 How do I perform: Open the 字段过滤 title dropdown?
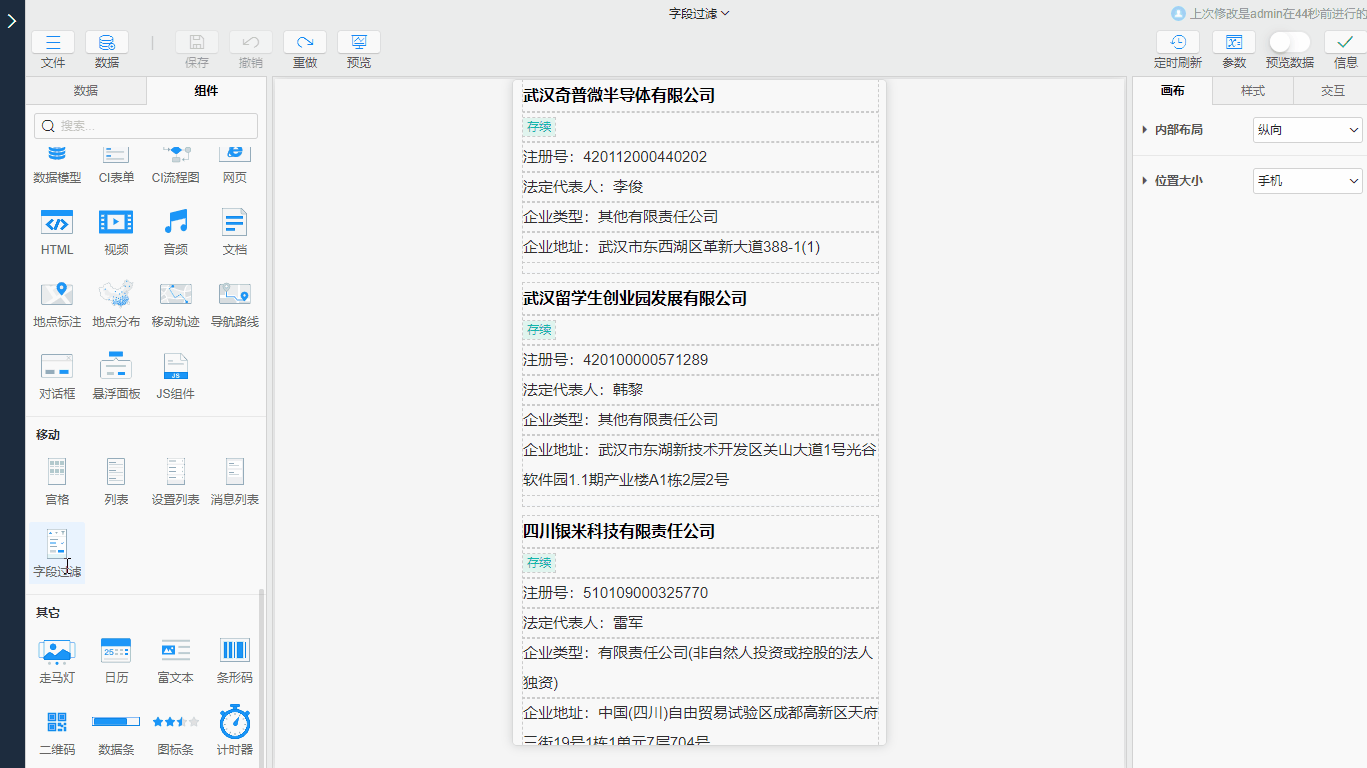[699, 13]
